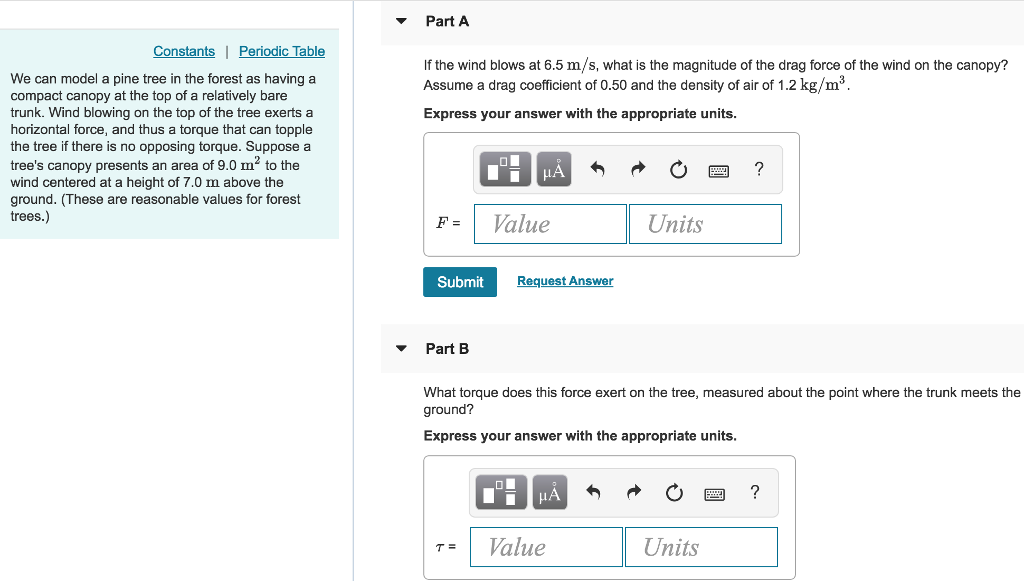
Task: Open the μÅ units menu in Part A
Action: (x=552, y=169)
